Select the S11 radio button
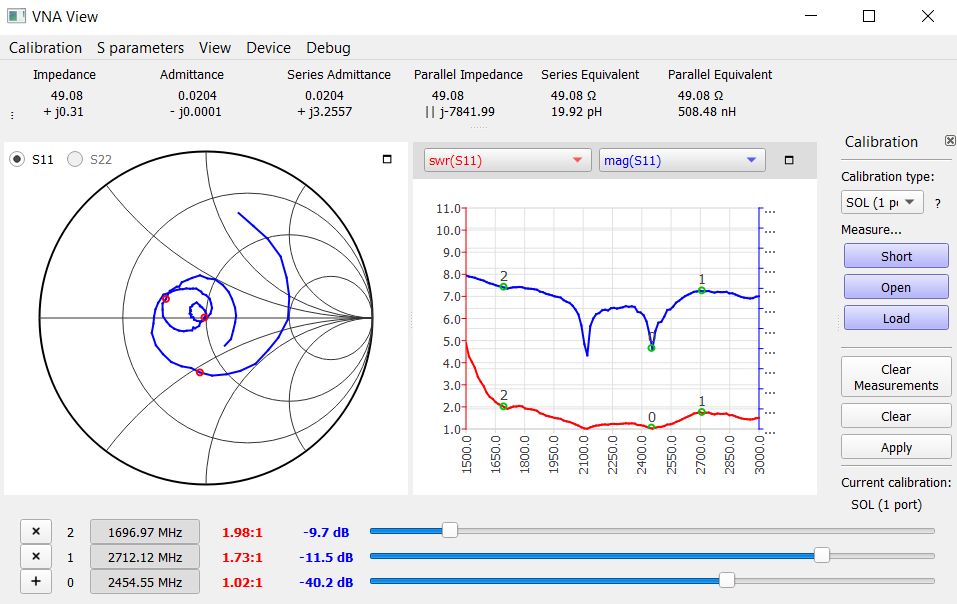957x604 pixels. (17, 159)
